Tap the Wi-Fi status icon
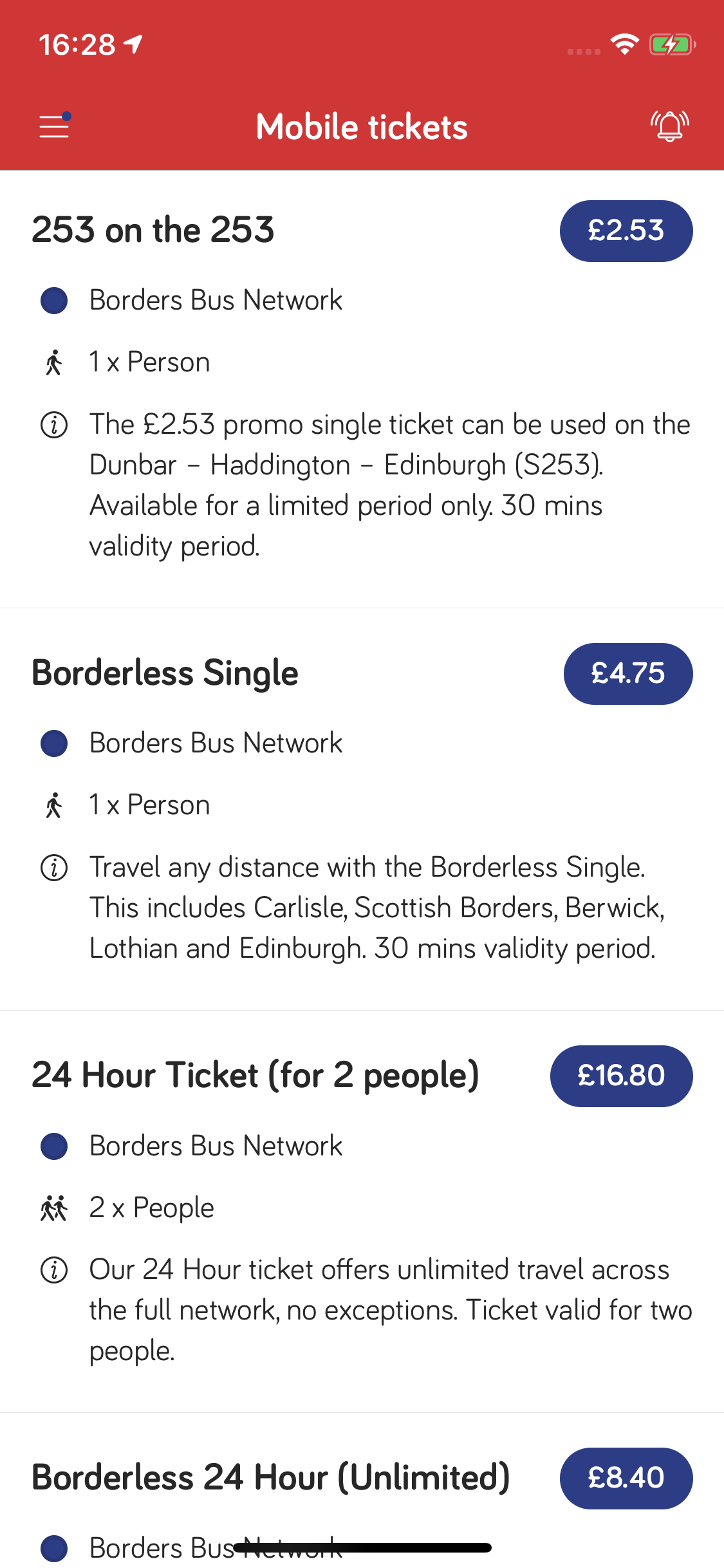Screen dimensions: 724x1568 coord(624,44)
